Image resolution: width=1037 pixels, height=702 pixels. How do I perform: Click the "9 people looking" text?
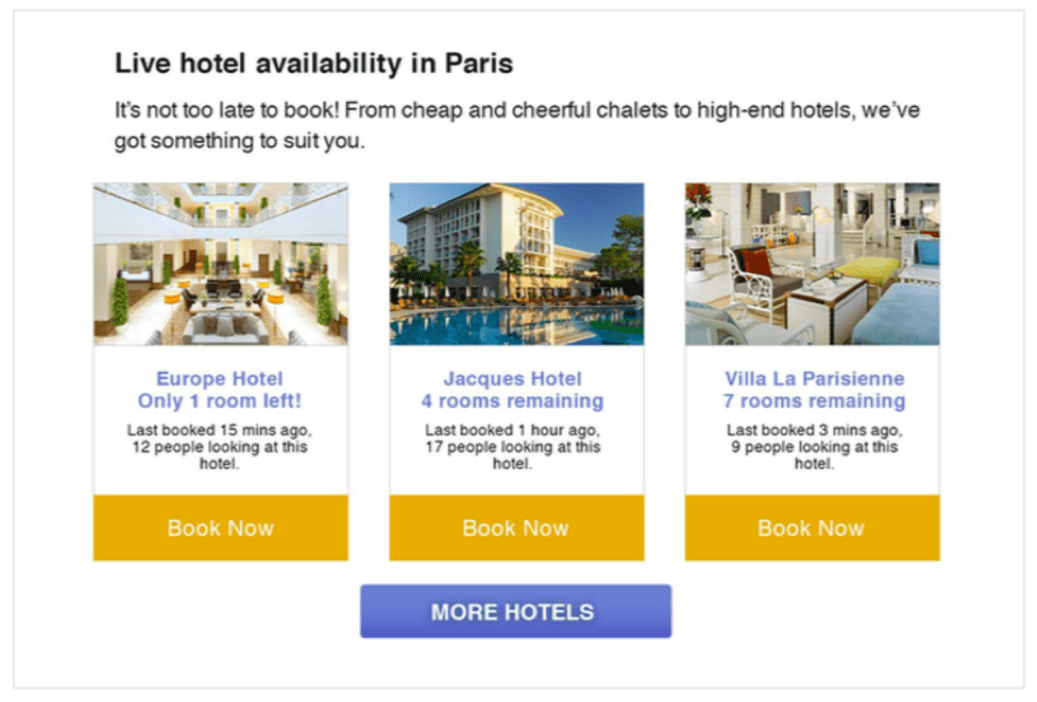click(814, 448)
